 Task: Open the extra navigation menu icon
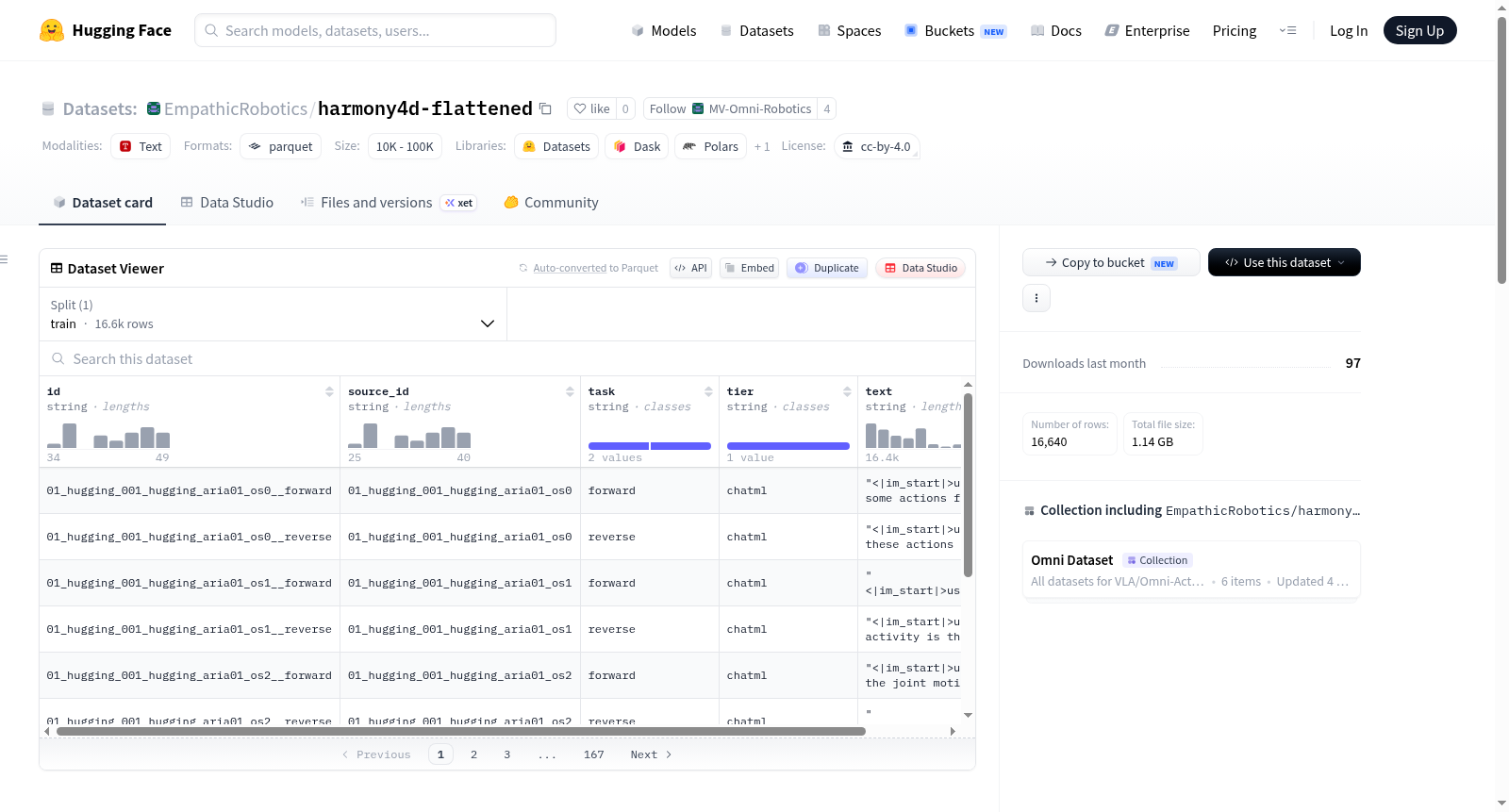1287,30
